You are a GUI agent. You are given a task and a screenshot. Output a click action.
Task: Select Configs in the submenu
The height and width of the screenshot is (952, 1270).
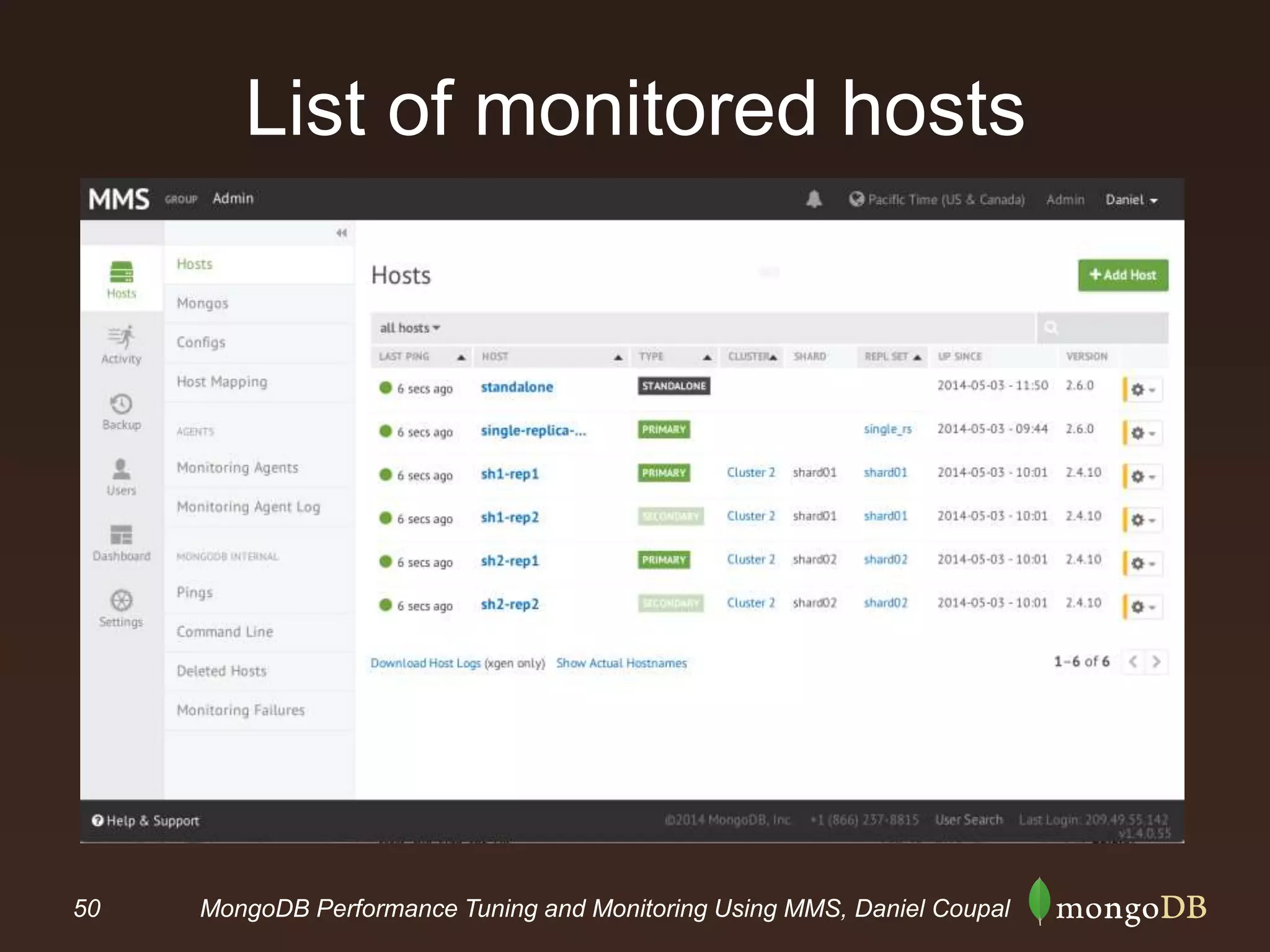[259, 342]
